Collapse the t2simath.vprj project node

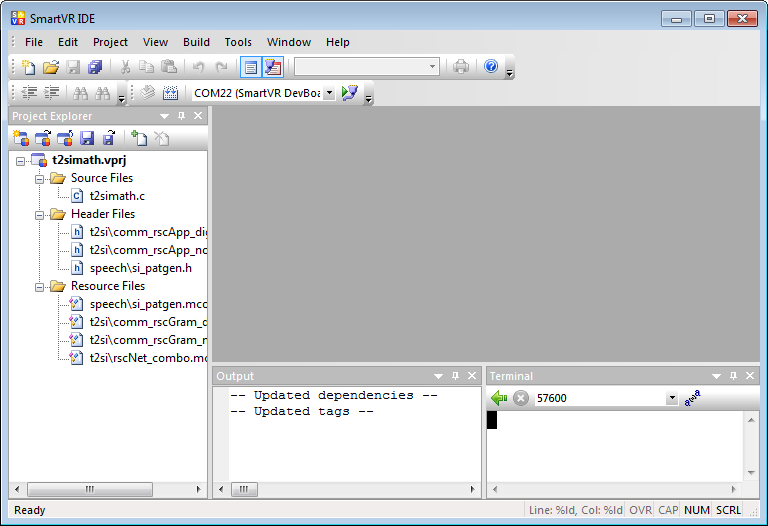(20, 161)
